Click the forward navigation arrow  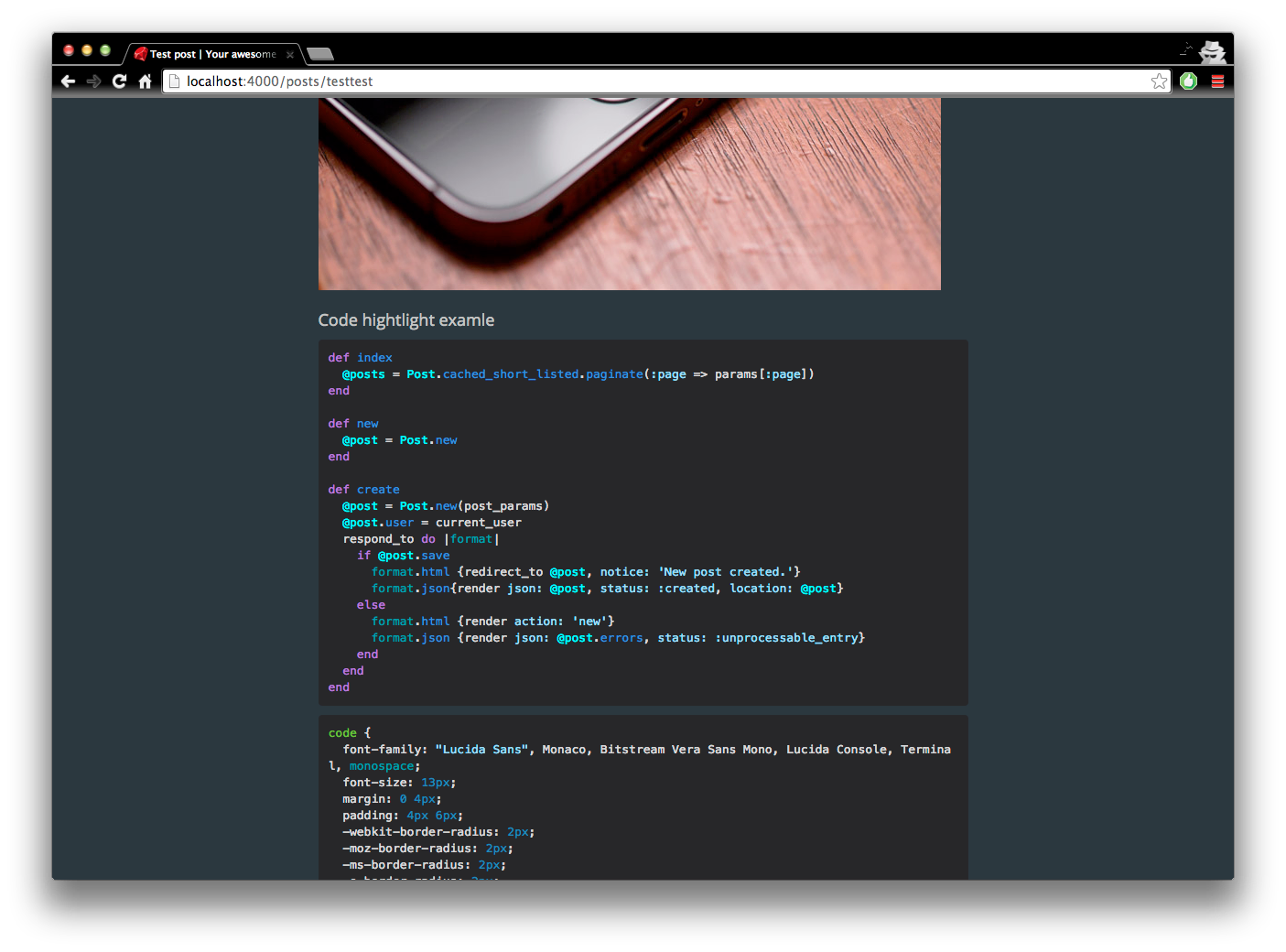pyautogui.click(x=93, y=81)
